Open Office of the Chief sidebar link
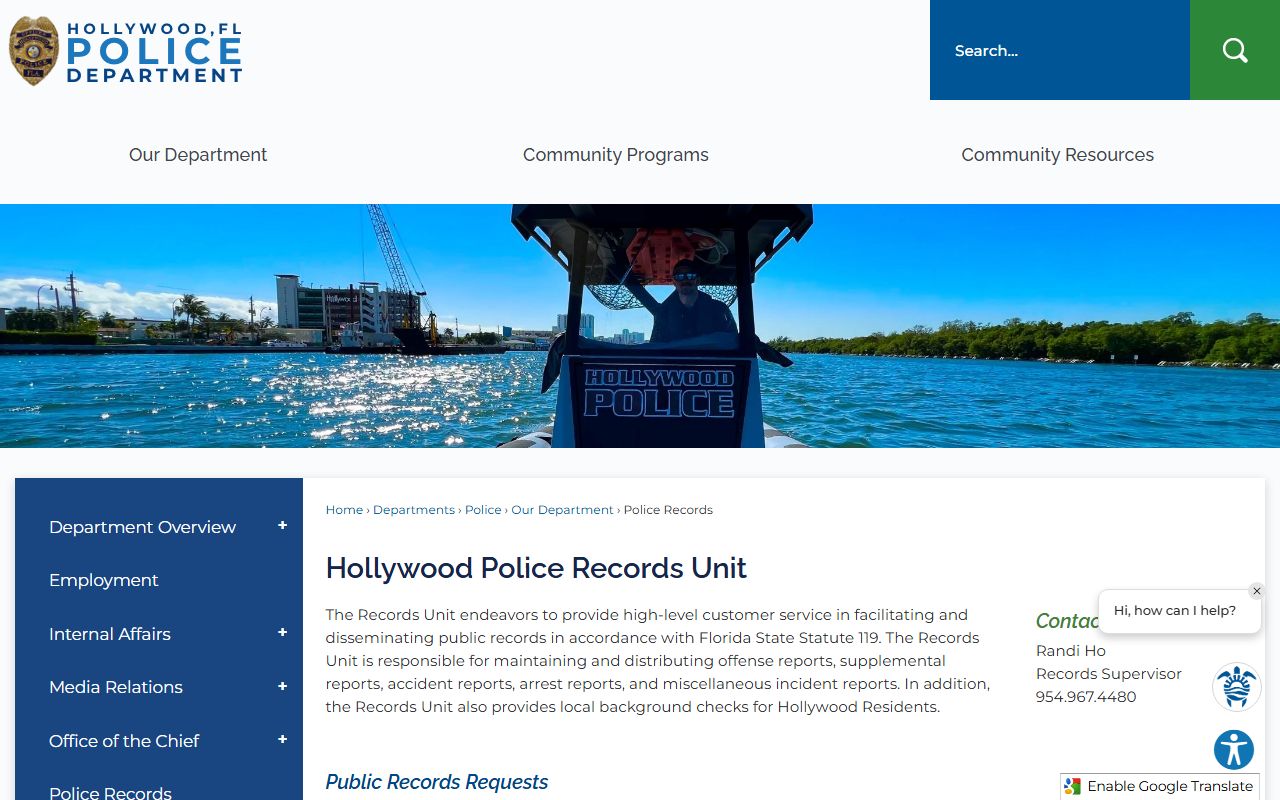 (124, 741)
